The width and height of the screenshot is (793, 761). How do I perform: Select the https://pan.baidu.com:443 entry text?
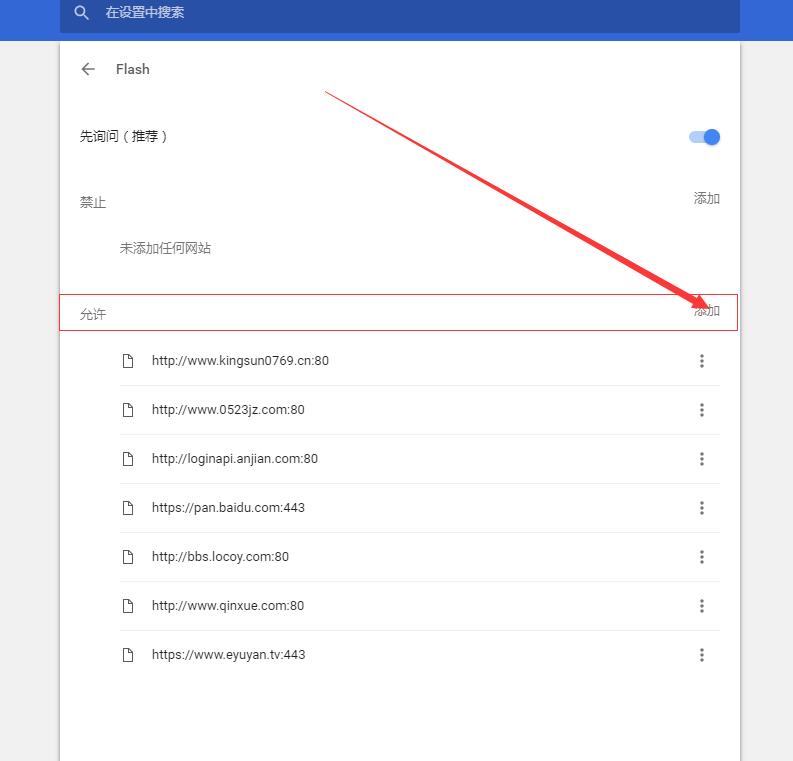pyautogui.click(x=228, y=508)
